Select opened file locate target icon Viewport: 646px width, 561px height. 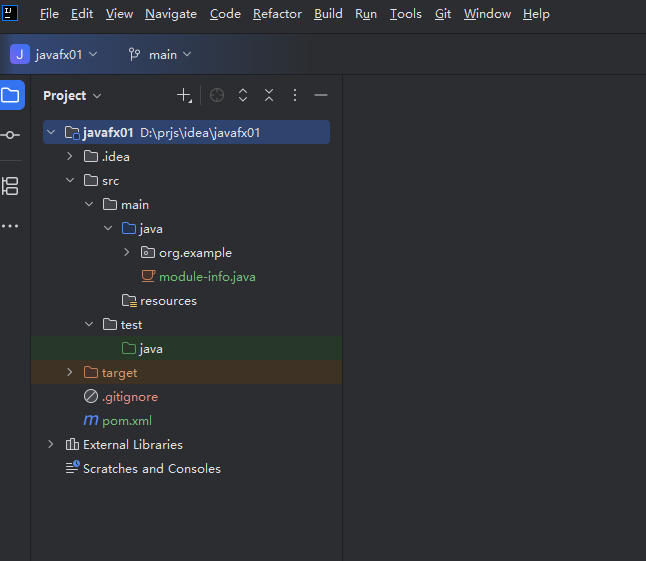pos(217,95)
